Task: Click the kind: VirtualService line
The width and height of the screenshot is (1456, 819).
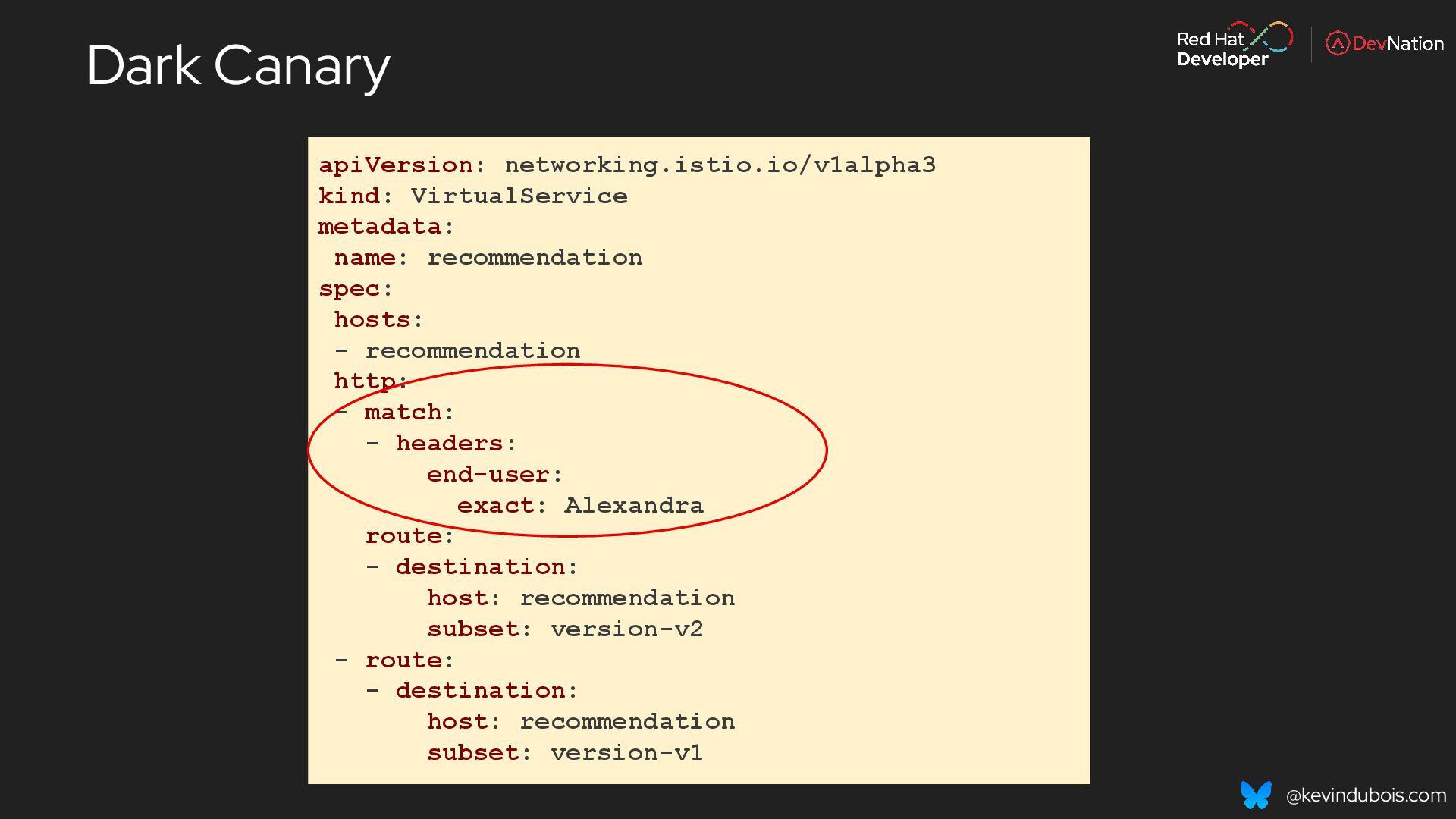Action: (472, 196)
